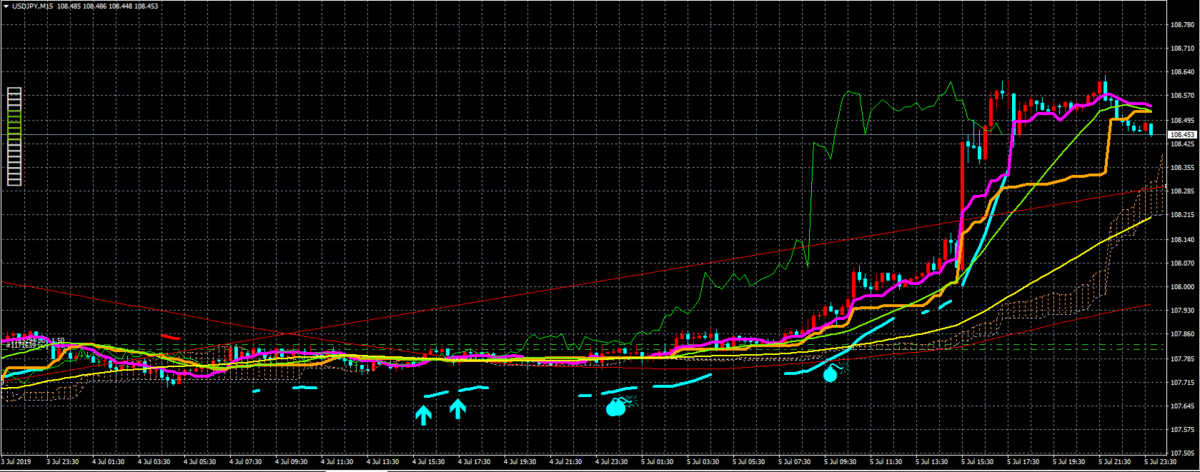Click the 5 Jul 07:30 time label
The width and height of the screenshot is (1200, 472).
[x=795, y=462]
